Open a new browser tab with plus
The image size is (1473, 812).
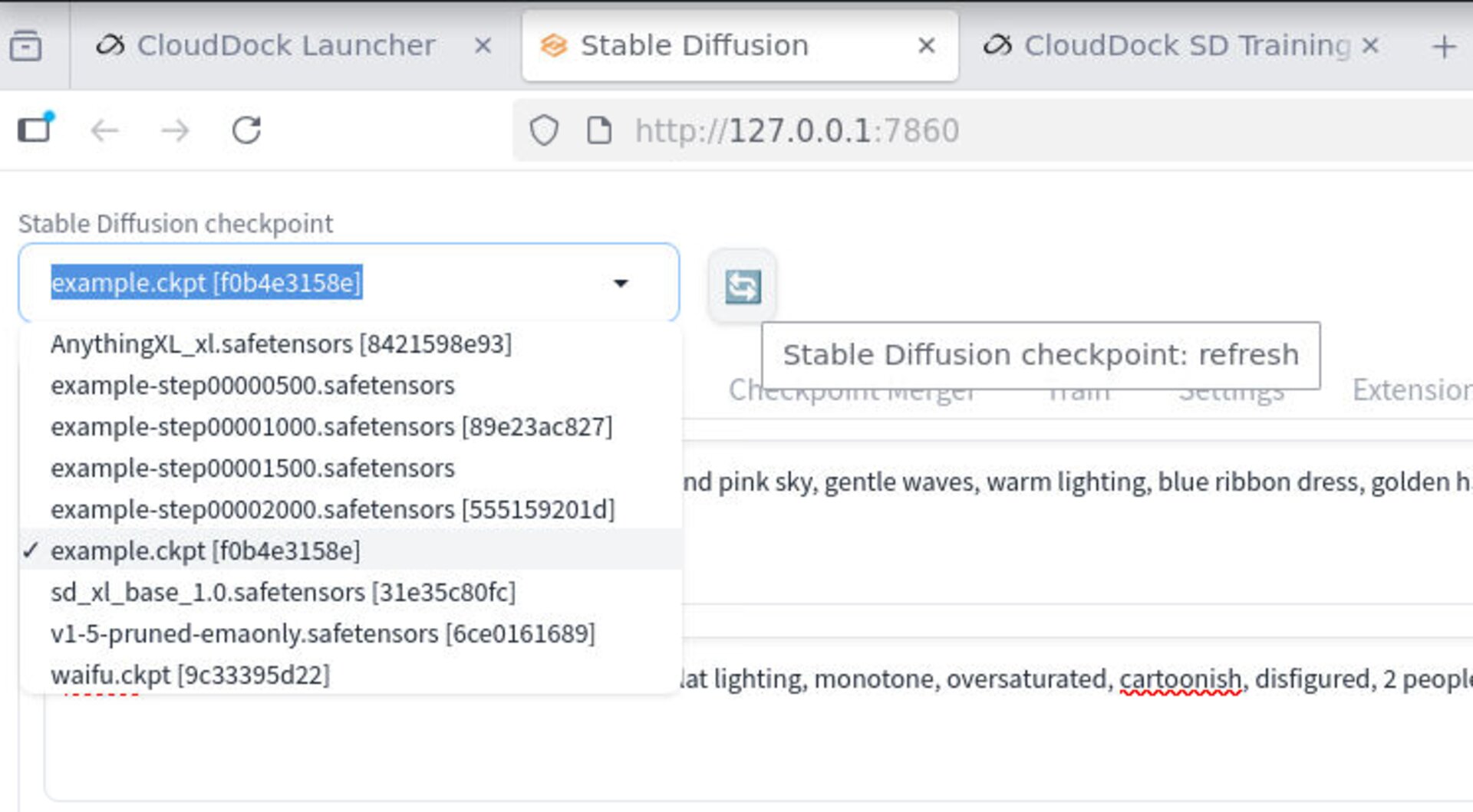[x=1443, y=46]
